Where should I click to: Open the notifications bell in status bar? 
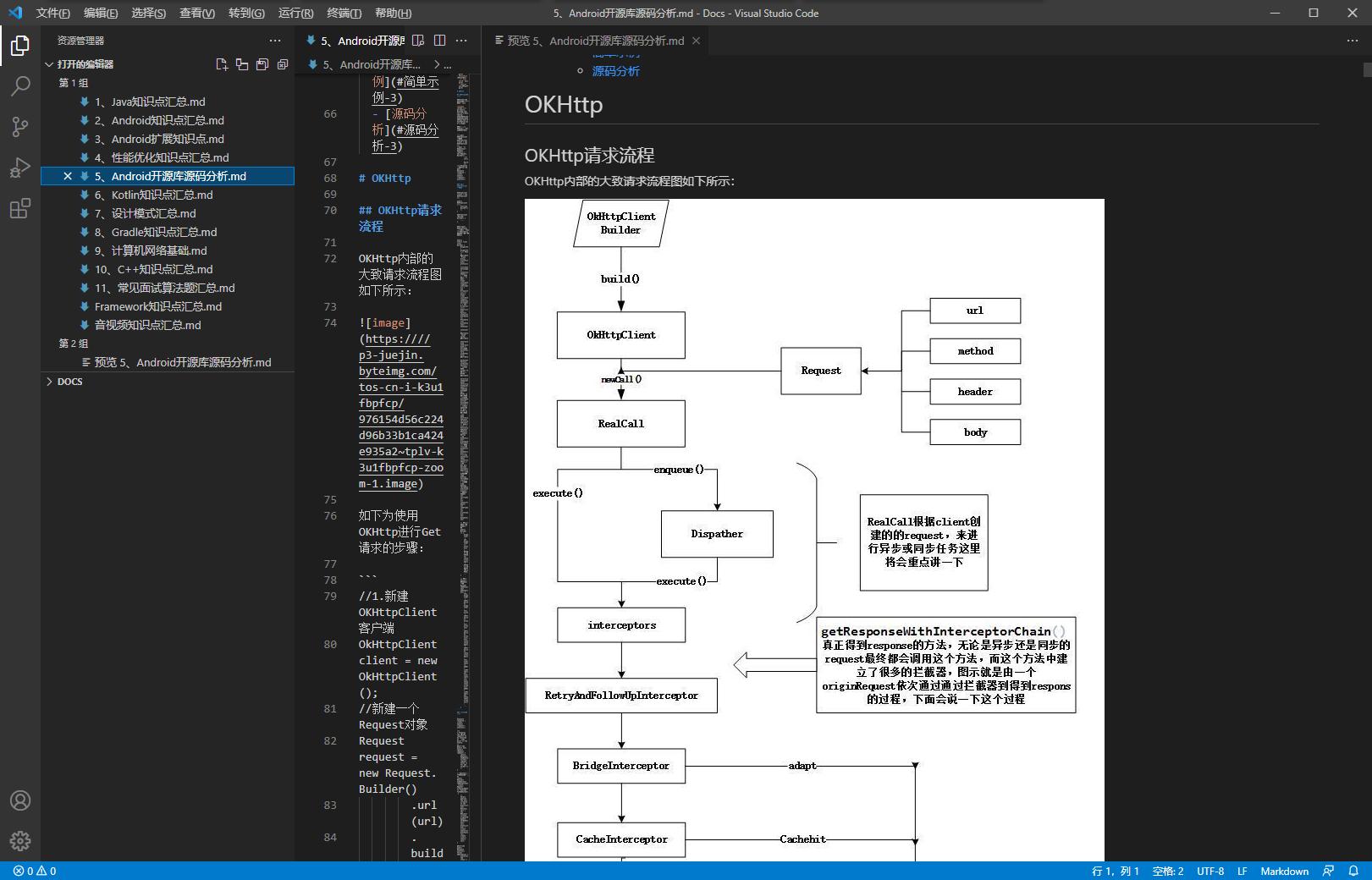[1353, 871]
